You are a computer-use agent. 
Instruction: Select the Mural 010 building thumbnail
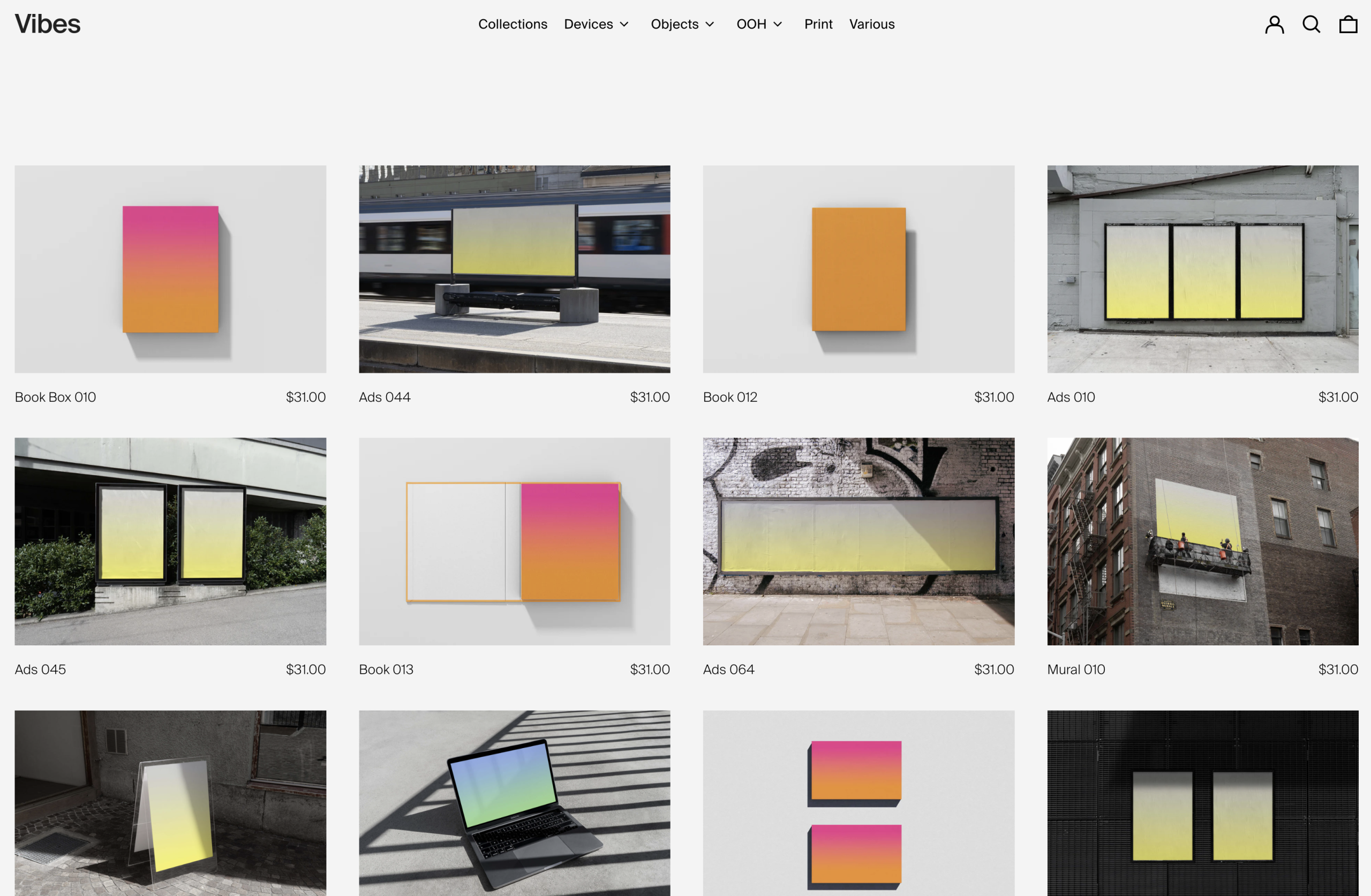1202,541
